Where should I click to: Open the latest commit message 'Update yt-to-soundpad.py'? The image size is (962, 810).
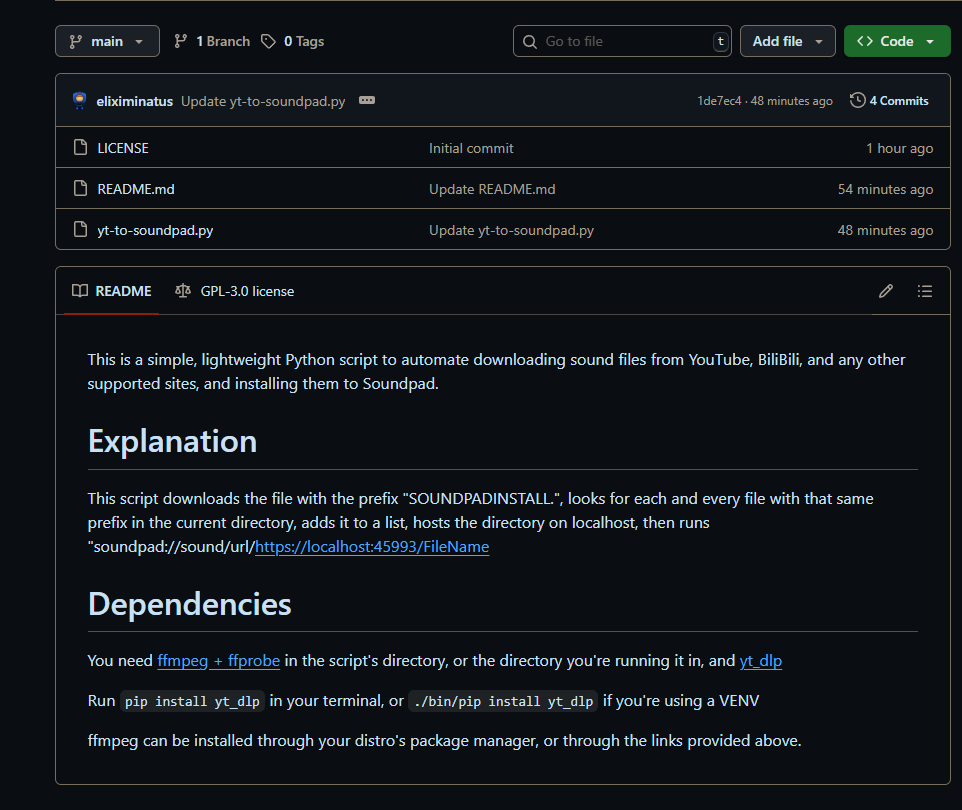pos(263,101)
